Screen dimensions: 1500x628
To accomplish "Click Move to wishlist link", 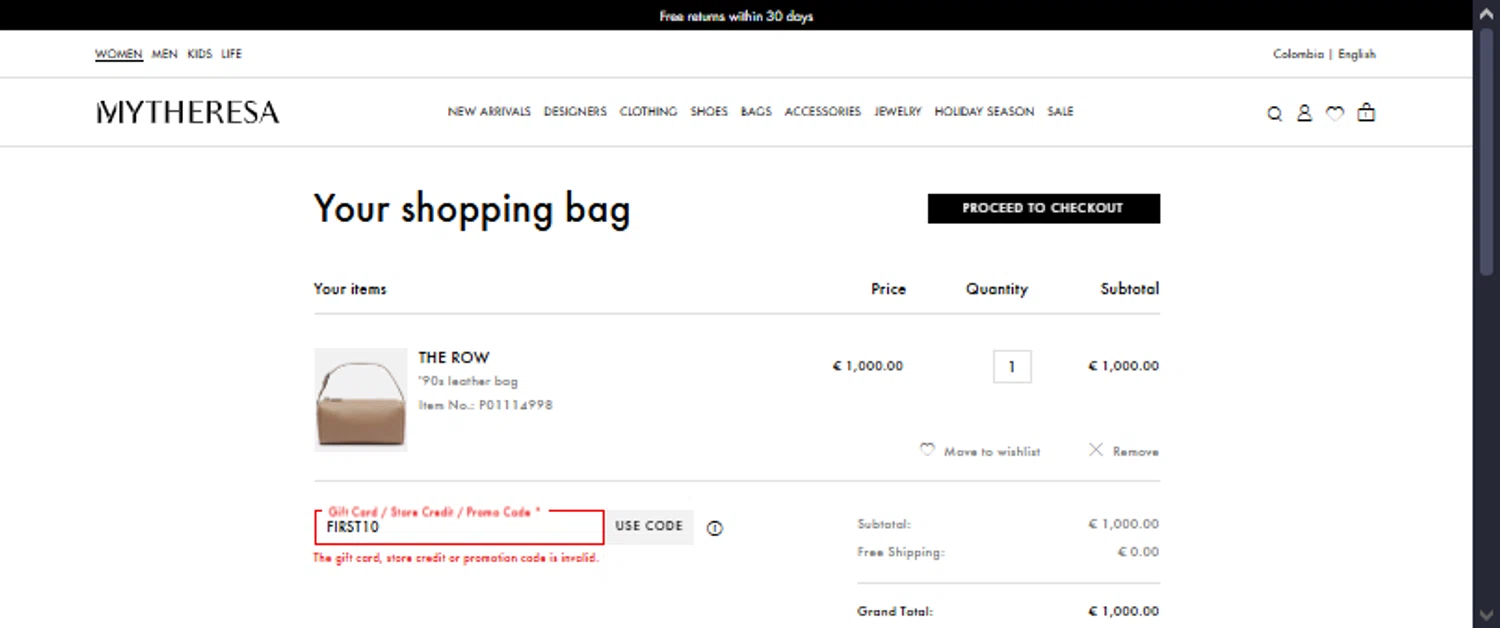I will [992, 452].
